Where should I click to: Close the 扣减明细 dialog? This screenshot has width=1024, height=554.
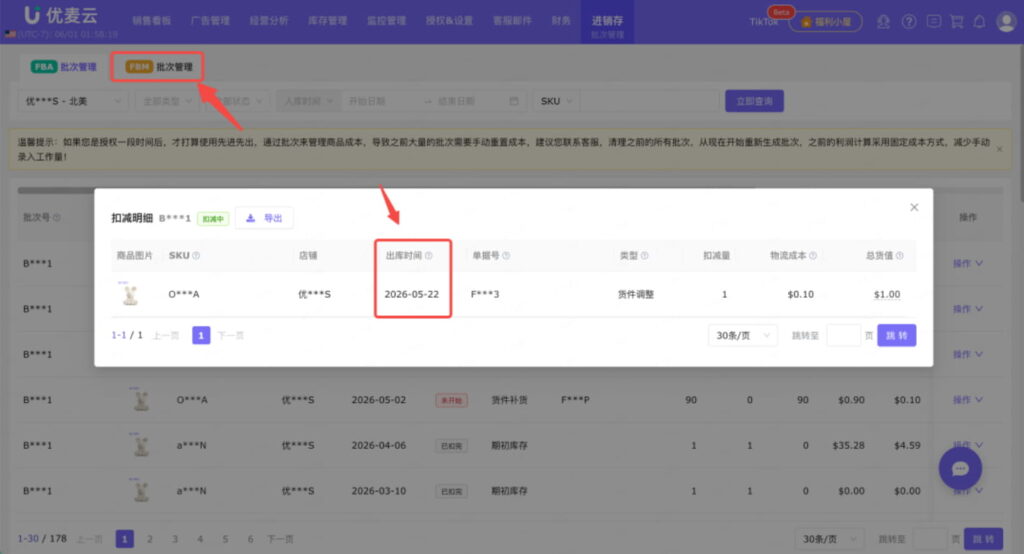pos(914,207)
